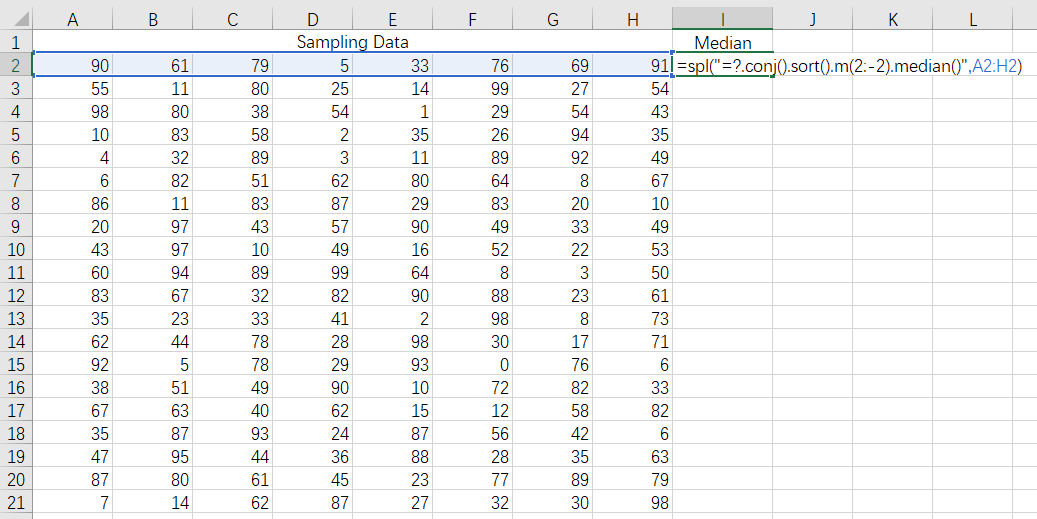
Task: Click cell A21 containing 7
Action: pyautogui.click(x=73, y=502)
